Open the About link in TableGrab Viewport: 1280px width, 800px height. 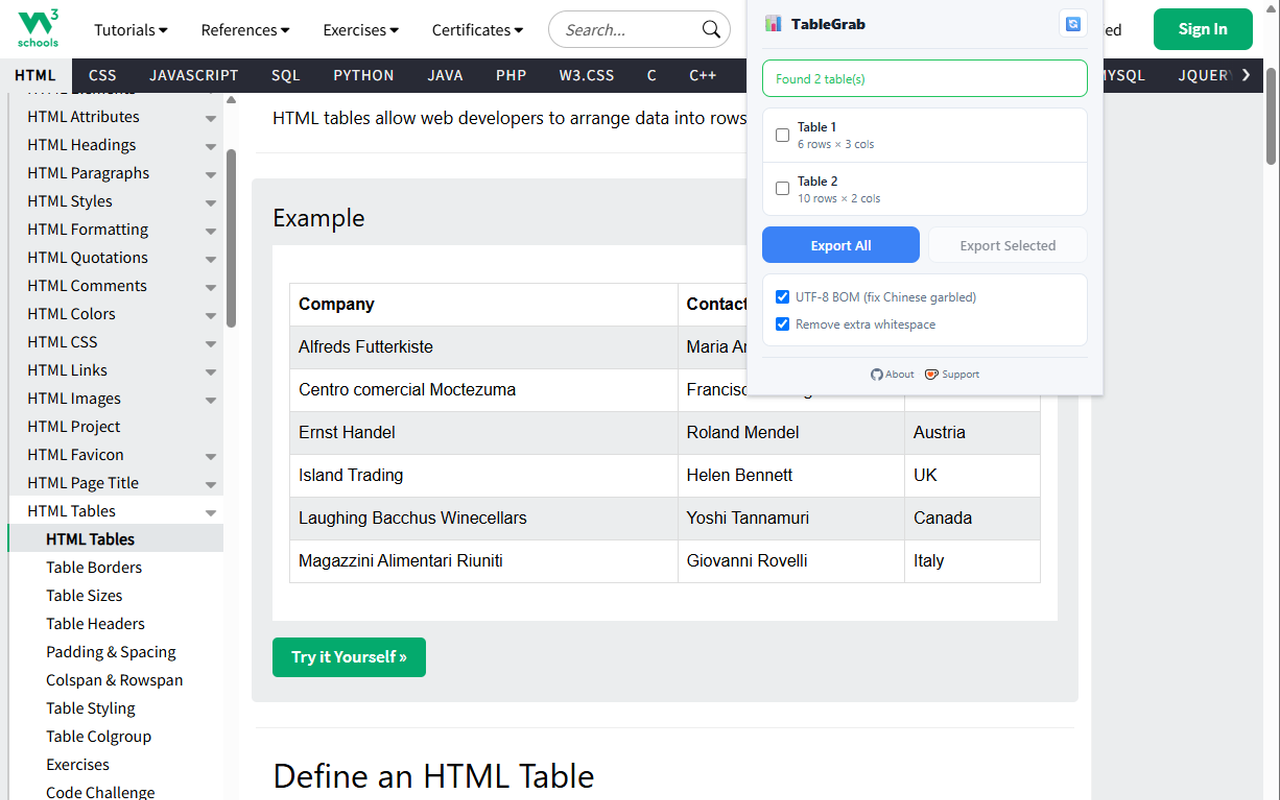click(x=892, y=374)
